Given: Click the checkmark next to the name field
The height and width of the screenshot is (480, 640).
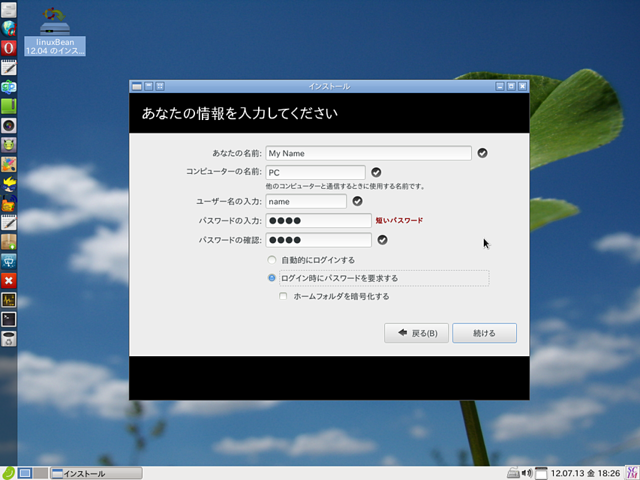Looking at the screenshot, I should (482, 153).
